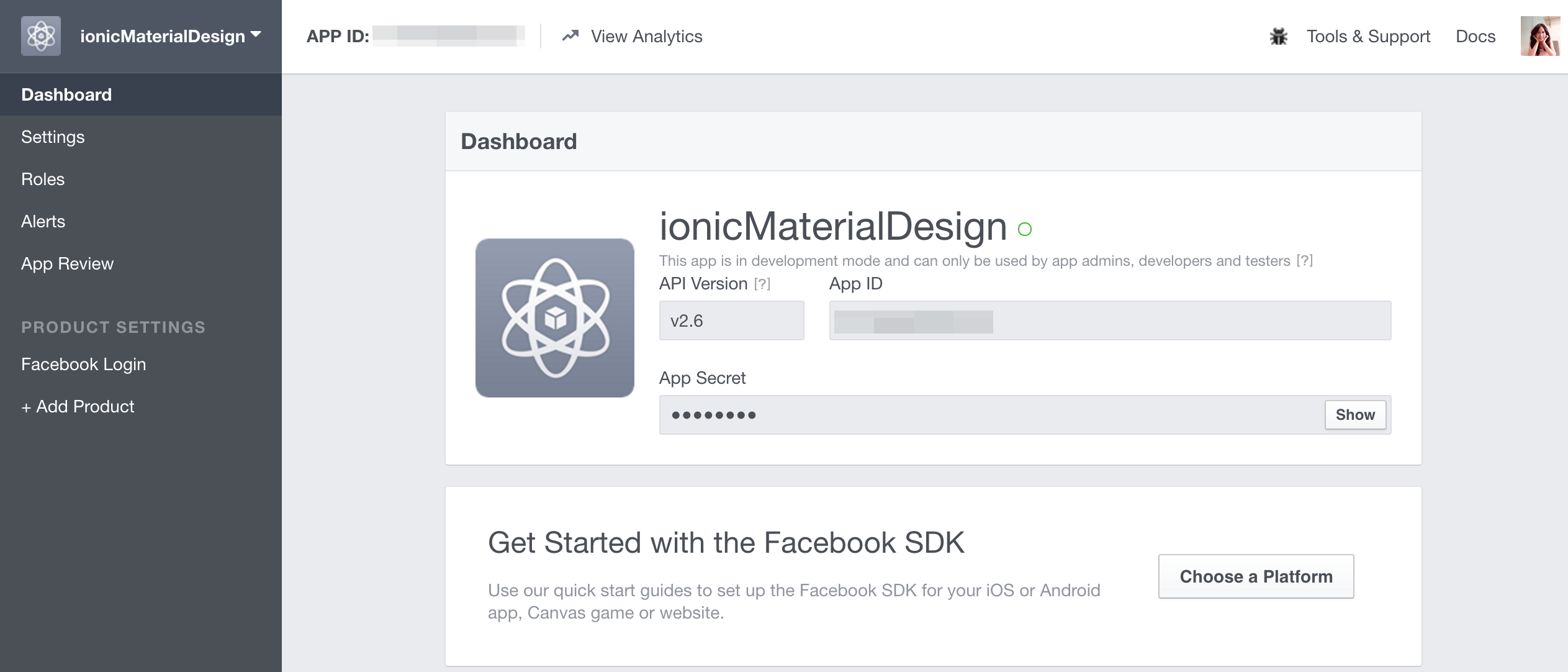Click Choose a Platform button
Screen dimensions: 1568x672
(1255, 576)
